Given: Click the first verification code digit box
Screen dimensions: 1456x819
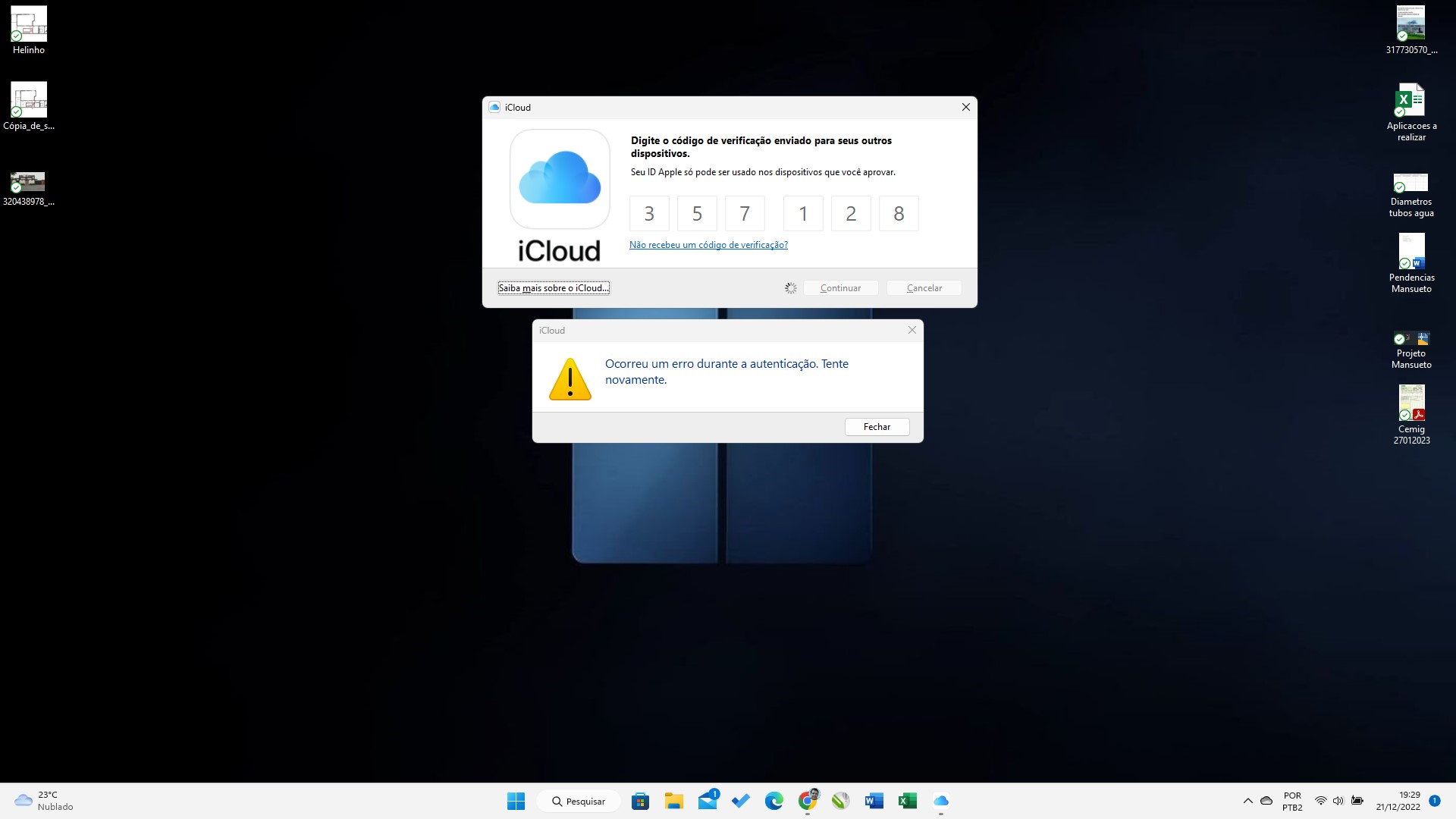Looking at the screenshot, I should pos(649,214).
